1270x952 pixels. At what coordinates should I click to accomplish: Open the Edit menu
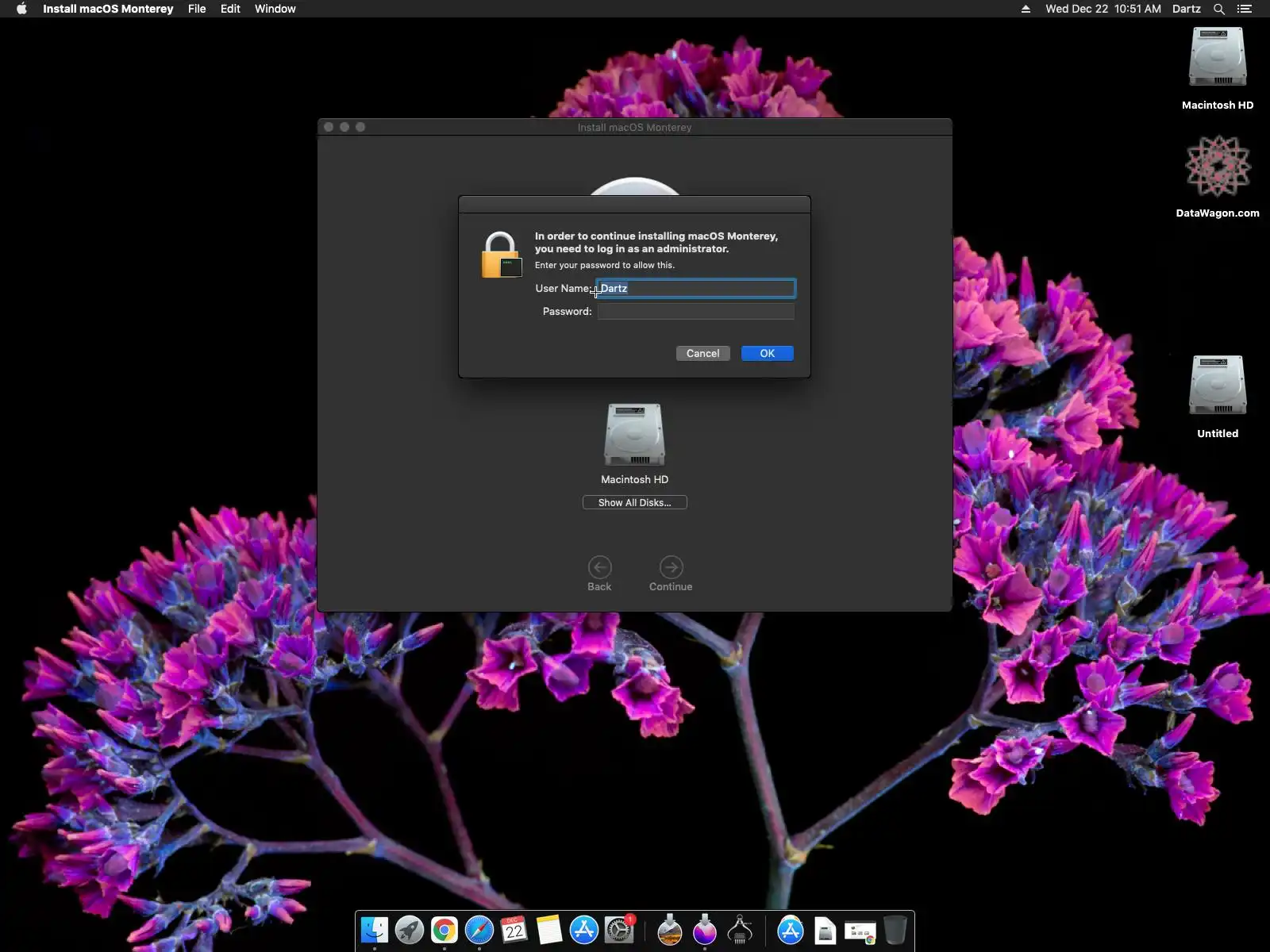pyautogui.click(x=230, y=9)
